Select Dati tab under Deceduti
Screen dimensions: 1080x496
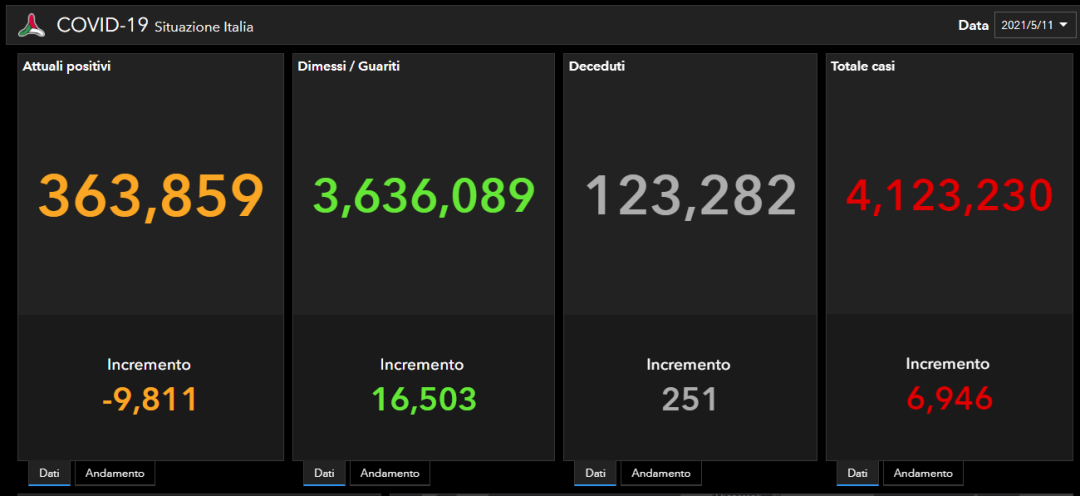[595, 473]
